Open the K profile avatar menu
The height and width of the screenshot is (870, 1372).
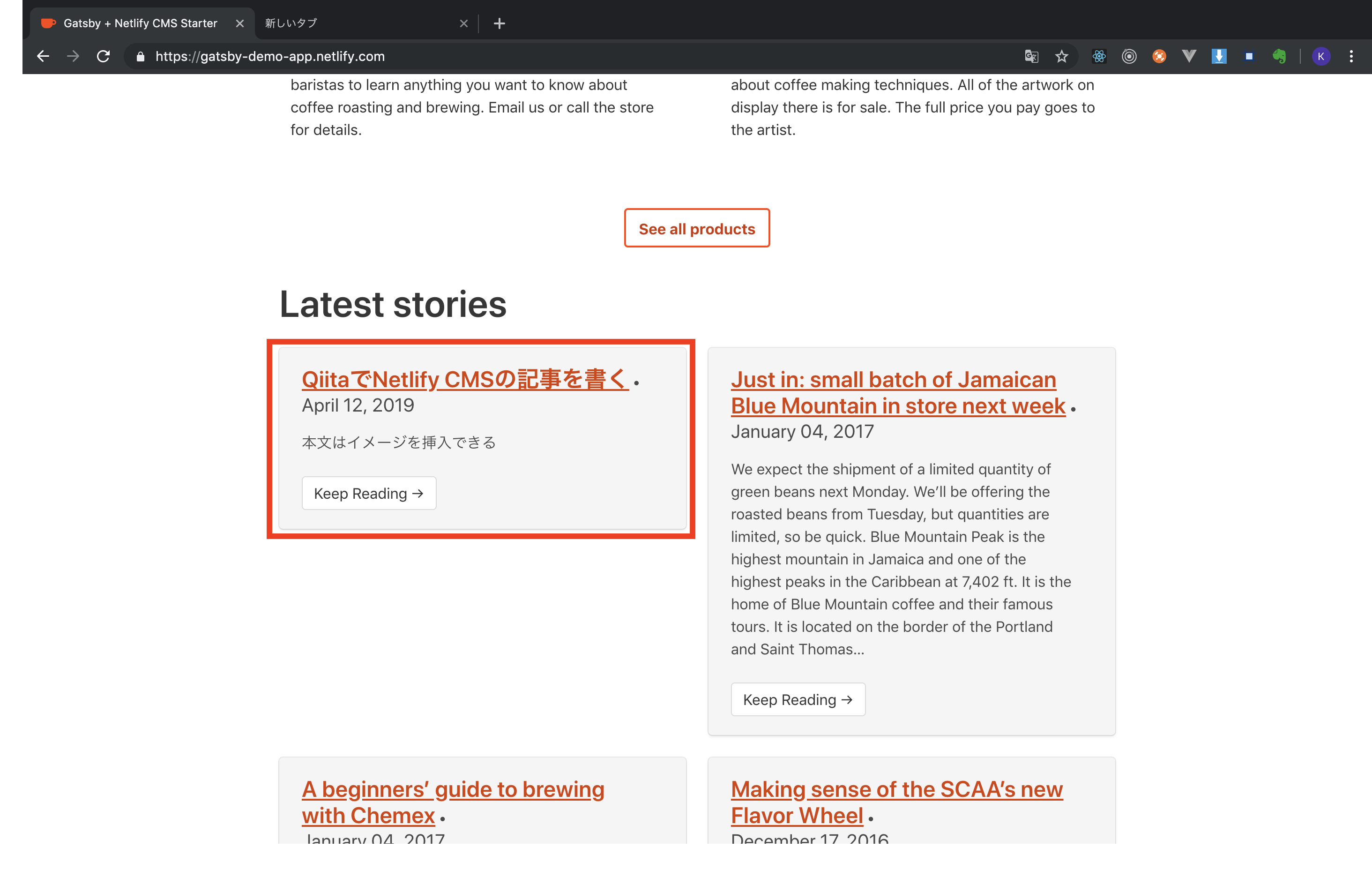coord(1321,56)
